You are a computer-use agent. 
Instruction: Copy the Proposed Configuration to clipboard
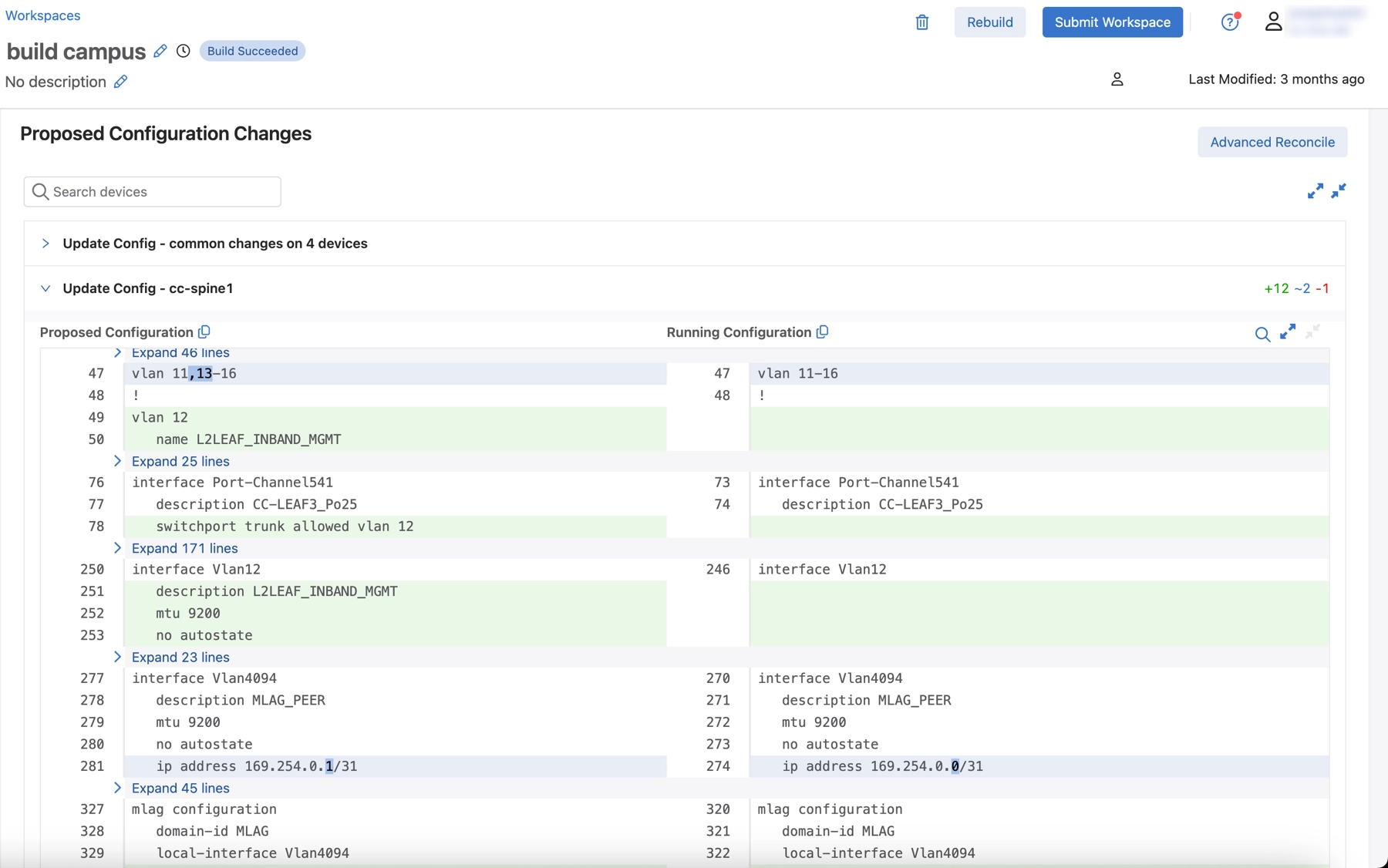(204, 332)
